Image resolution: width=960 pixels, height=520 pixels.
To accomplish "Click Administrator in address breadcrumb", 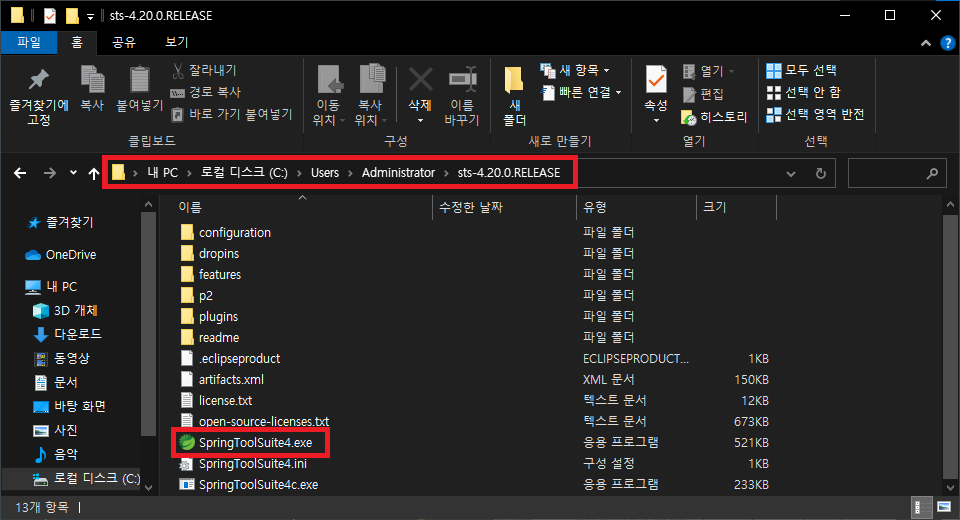I will point(398,173).
